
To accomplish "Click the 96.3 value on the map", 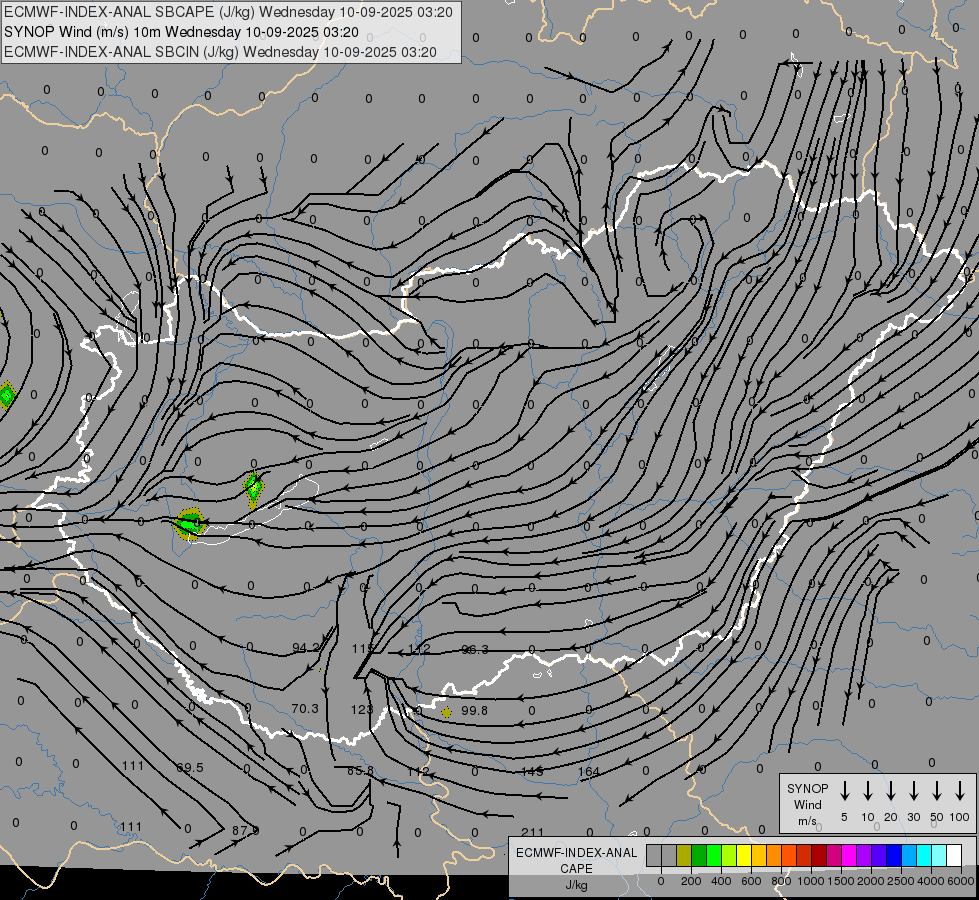I will tap(475, 650).
